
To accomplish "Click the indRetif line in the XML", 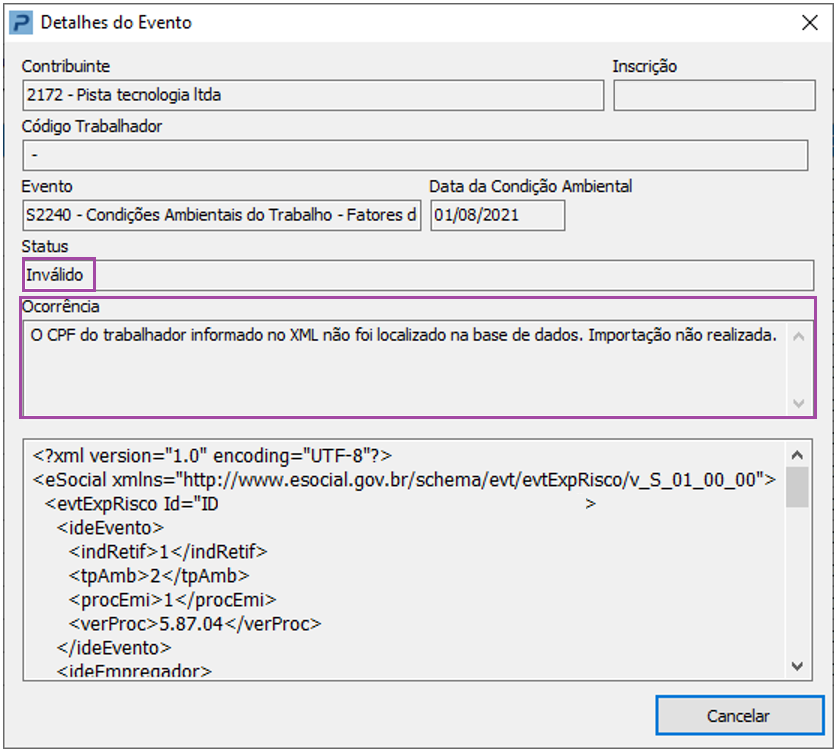I will pos(168,551).
